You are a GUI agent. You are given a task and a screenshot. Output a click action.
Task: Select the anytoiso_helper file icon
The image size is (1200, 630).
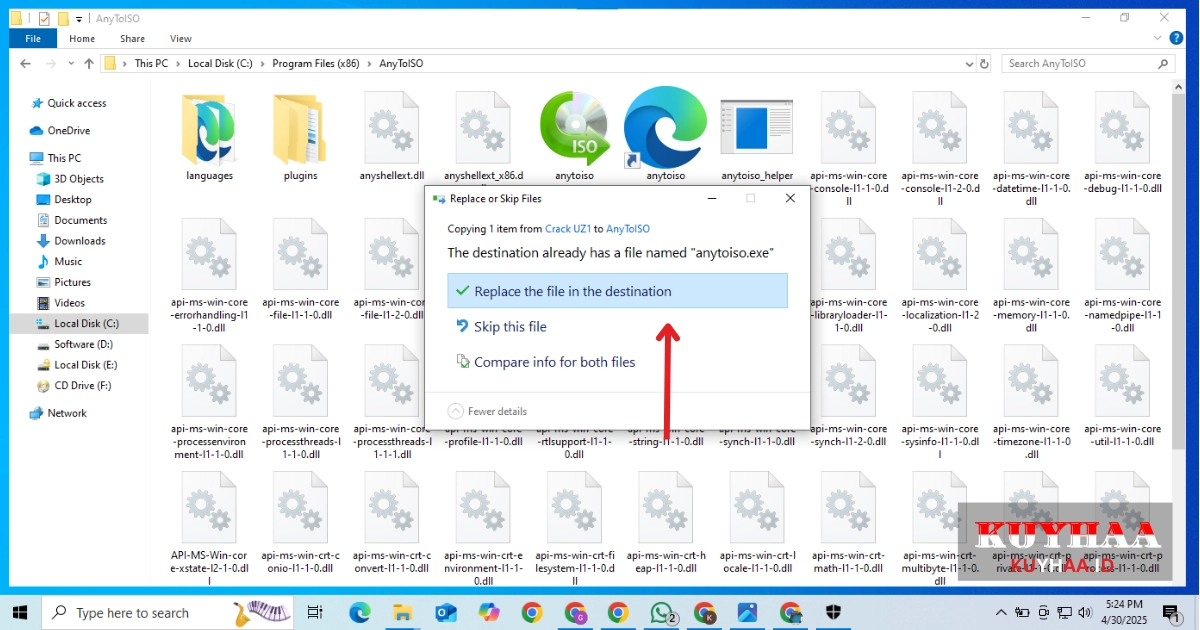click(756, 130)
